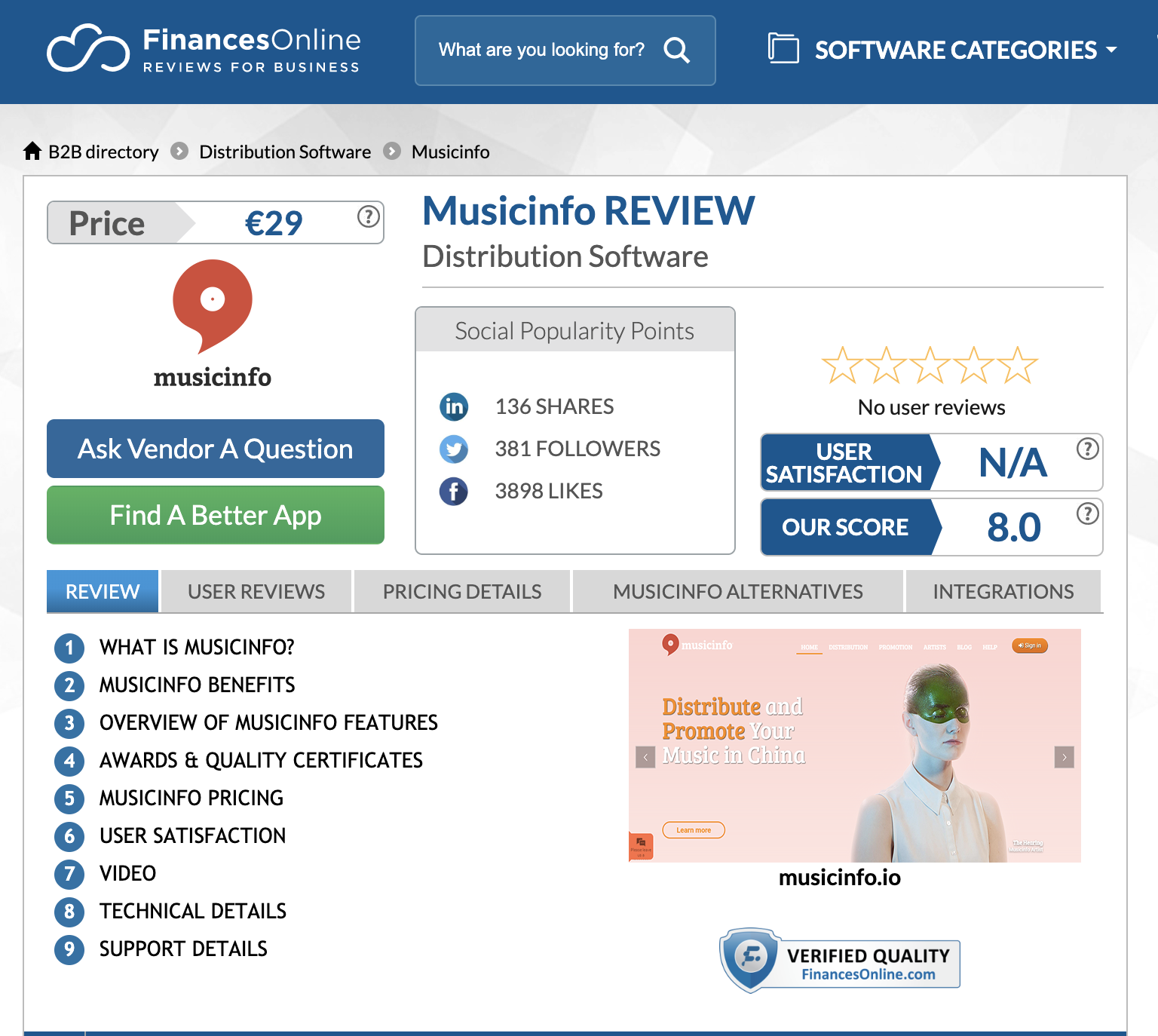The width and height of the screenshot is (1158, 1036).
Task: Click the Verified Quality badge
Action: (840, 961)
